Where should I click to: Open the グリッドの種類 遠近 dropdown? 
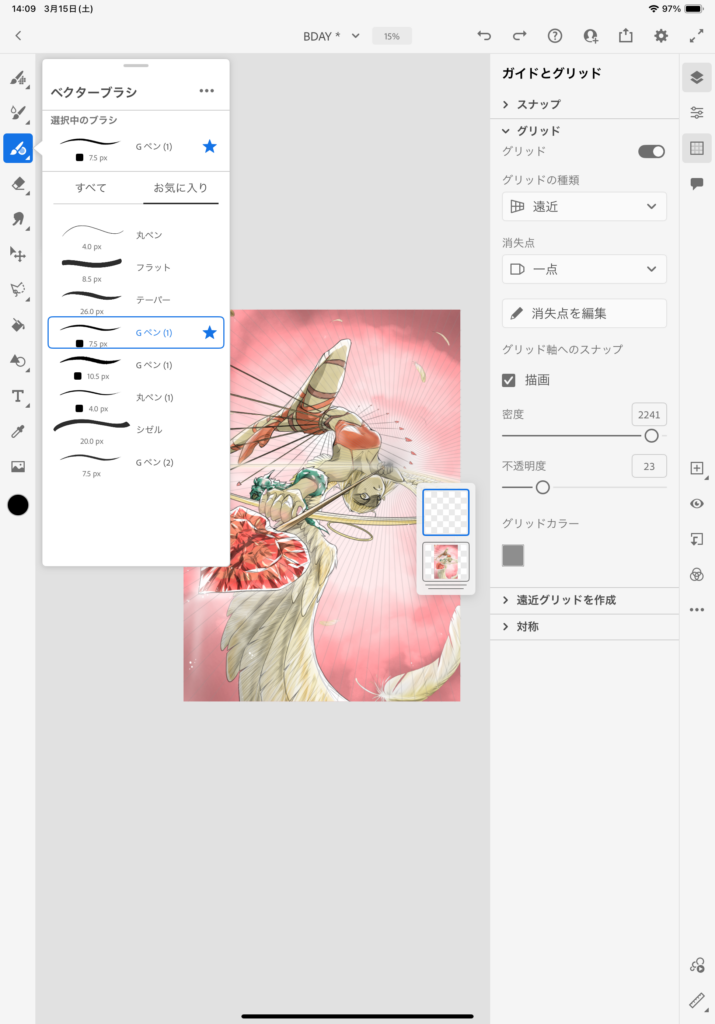click(584, 207)
